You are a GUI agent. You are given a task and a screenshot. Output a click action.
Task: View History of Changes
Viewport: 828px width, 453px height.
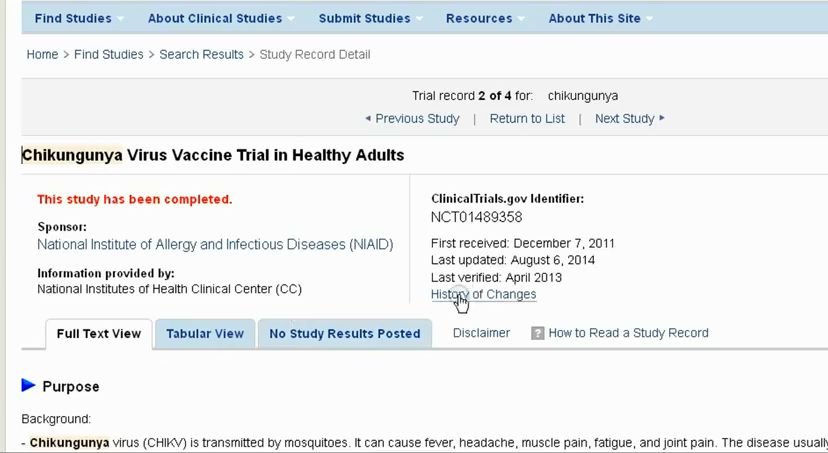(x=483, y=294)
